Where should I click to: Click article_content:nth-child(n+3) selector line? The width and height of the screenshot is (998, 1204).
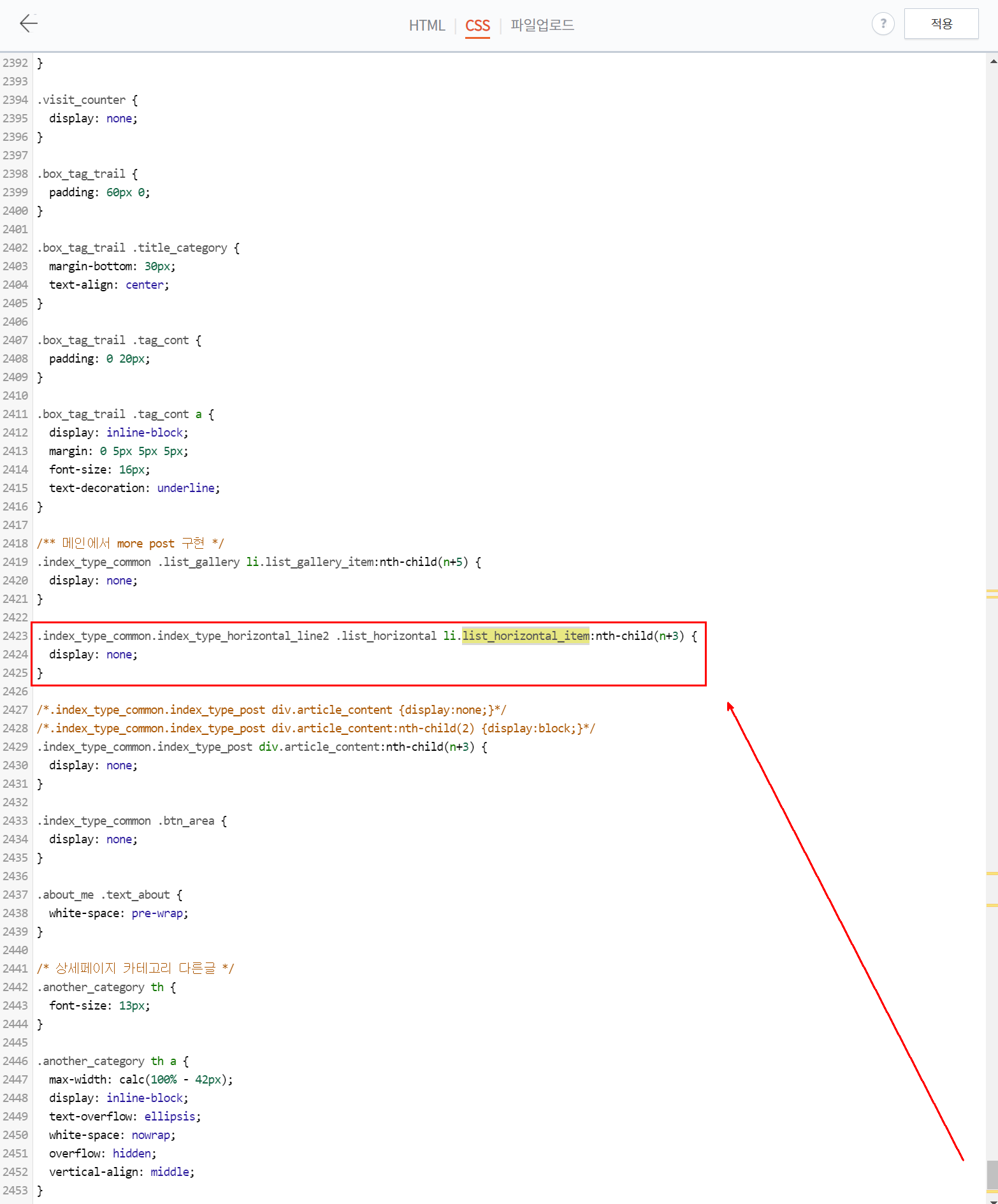click(263, 747)
